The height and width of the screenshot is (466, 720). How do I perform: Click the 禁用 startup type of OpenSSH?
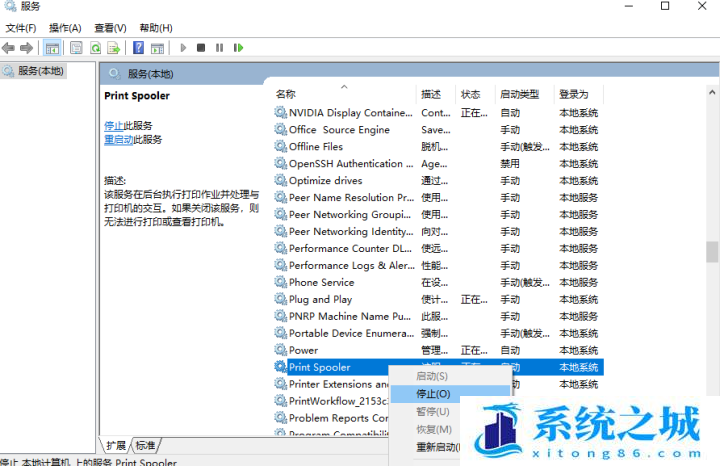[510, 163]
